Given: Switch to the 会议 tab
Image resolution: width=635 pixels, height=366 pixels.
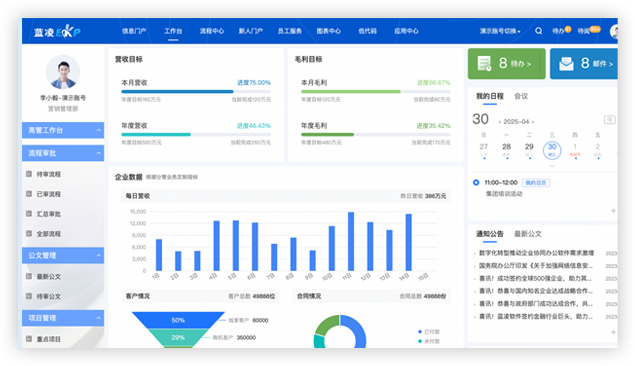Looking at the screenshot, I should coord(521,96).
